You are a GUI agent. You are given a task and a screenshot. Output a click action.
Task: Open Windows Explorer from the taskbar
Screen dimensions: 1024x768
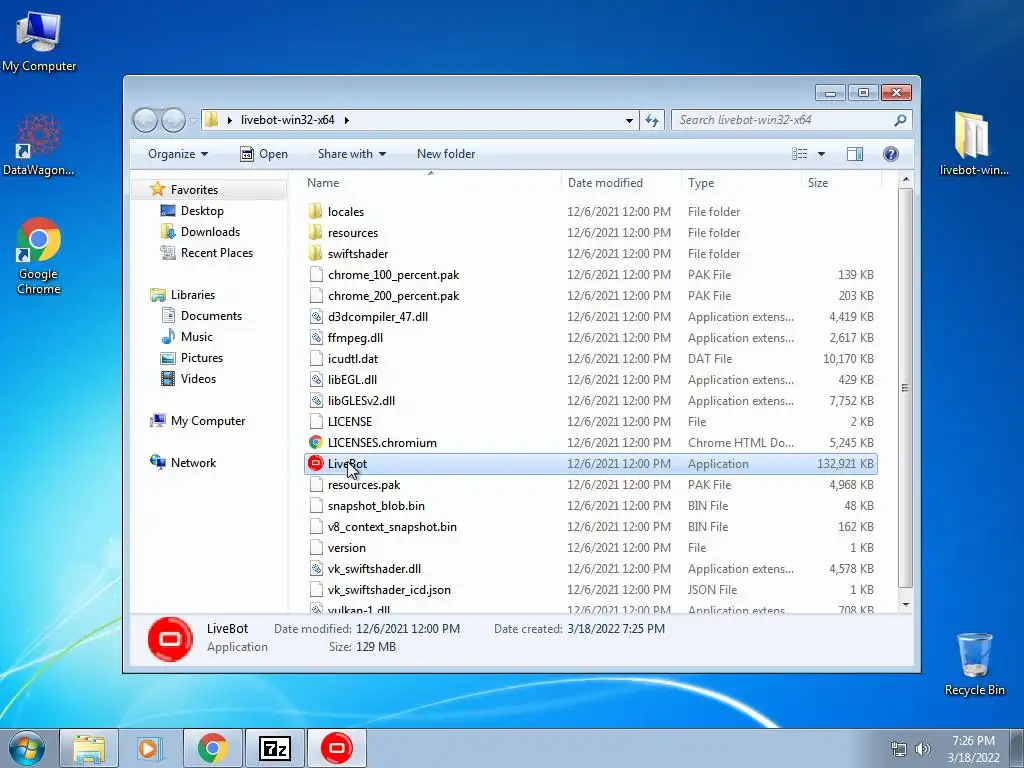coord(89,748)
